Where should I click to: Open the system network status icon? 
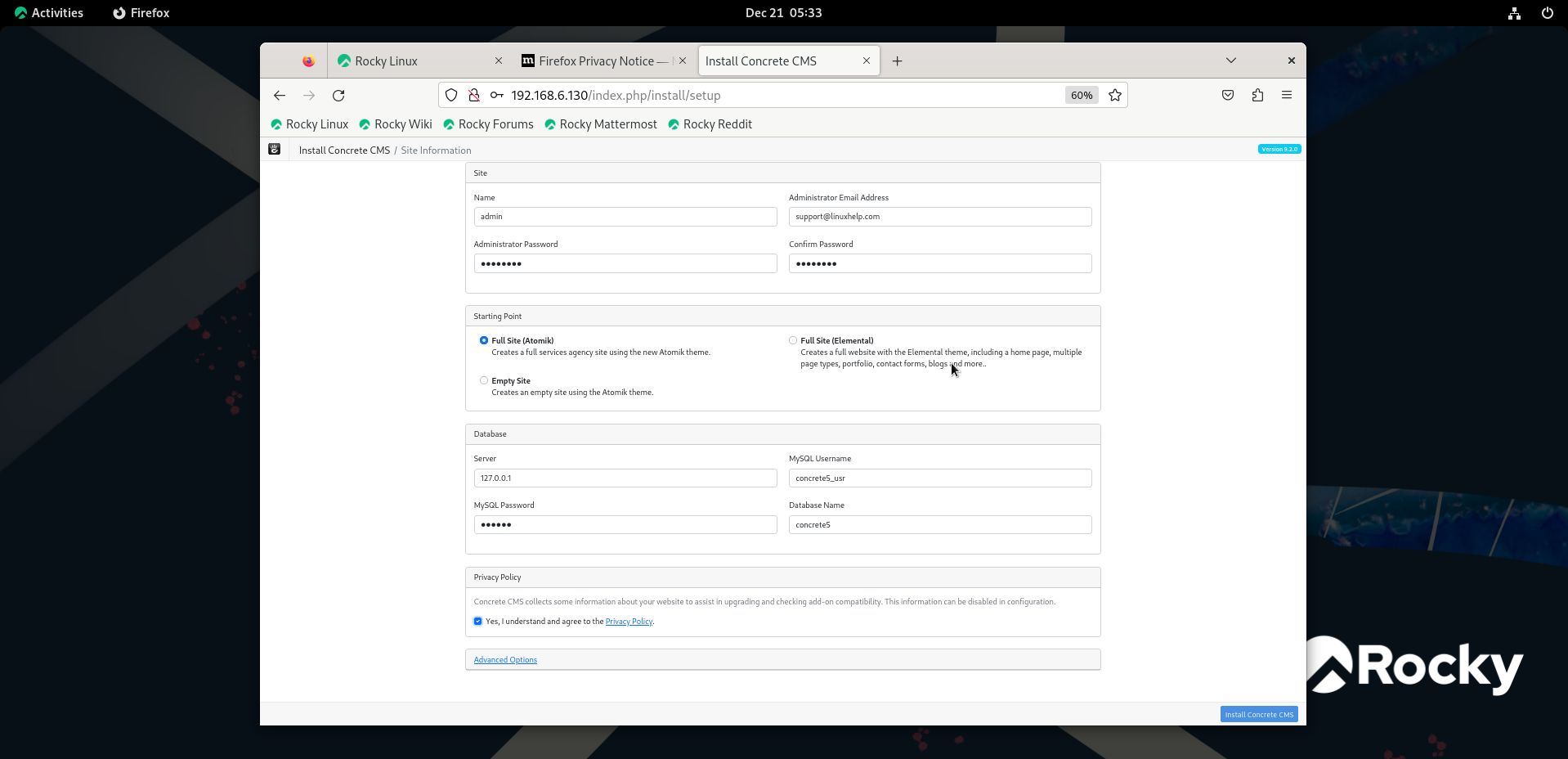click(1515, 13)
